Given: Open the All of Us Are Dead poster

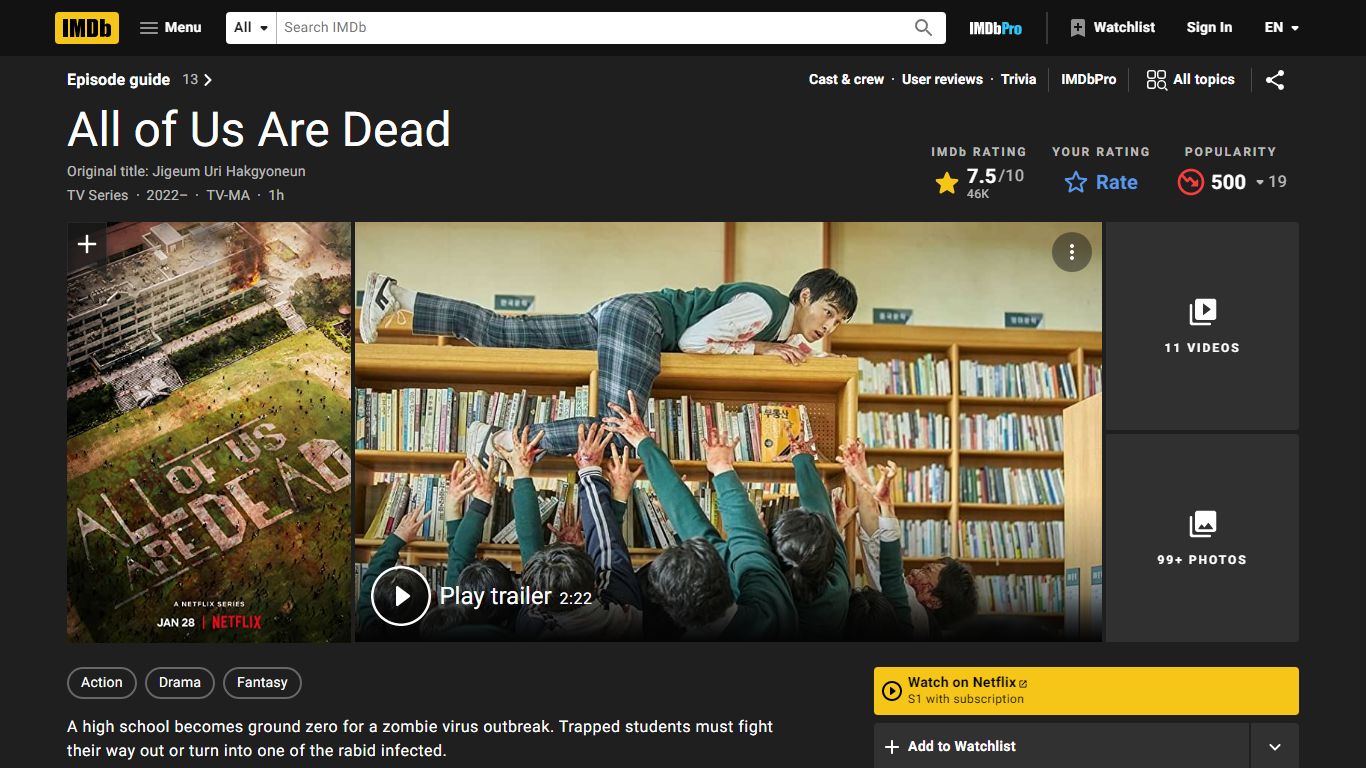Looking at the screenshot, I should click(209, 432).
